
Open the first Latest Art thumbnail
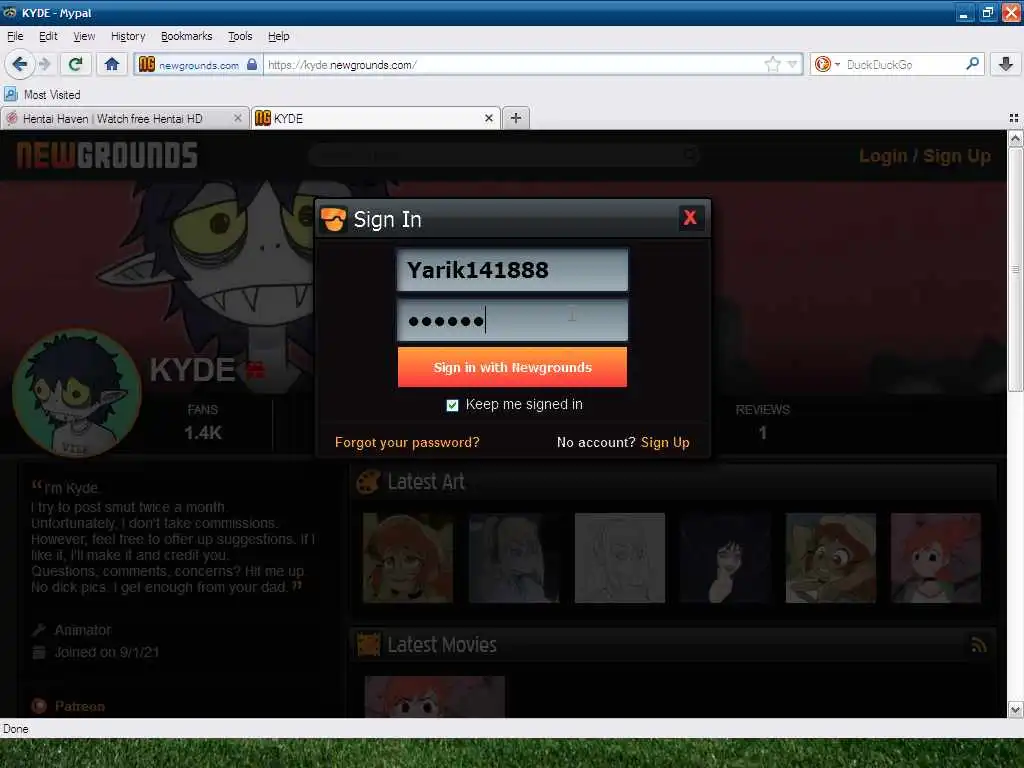point(408,558)
